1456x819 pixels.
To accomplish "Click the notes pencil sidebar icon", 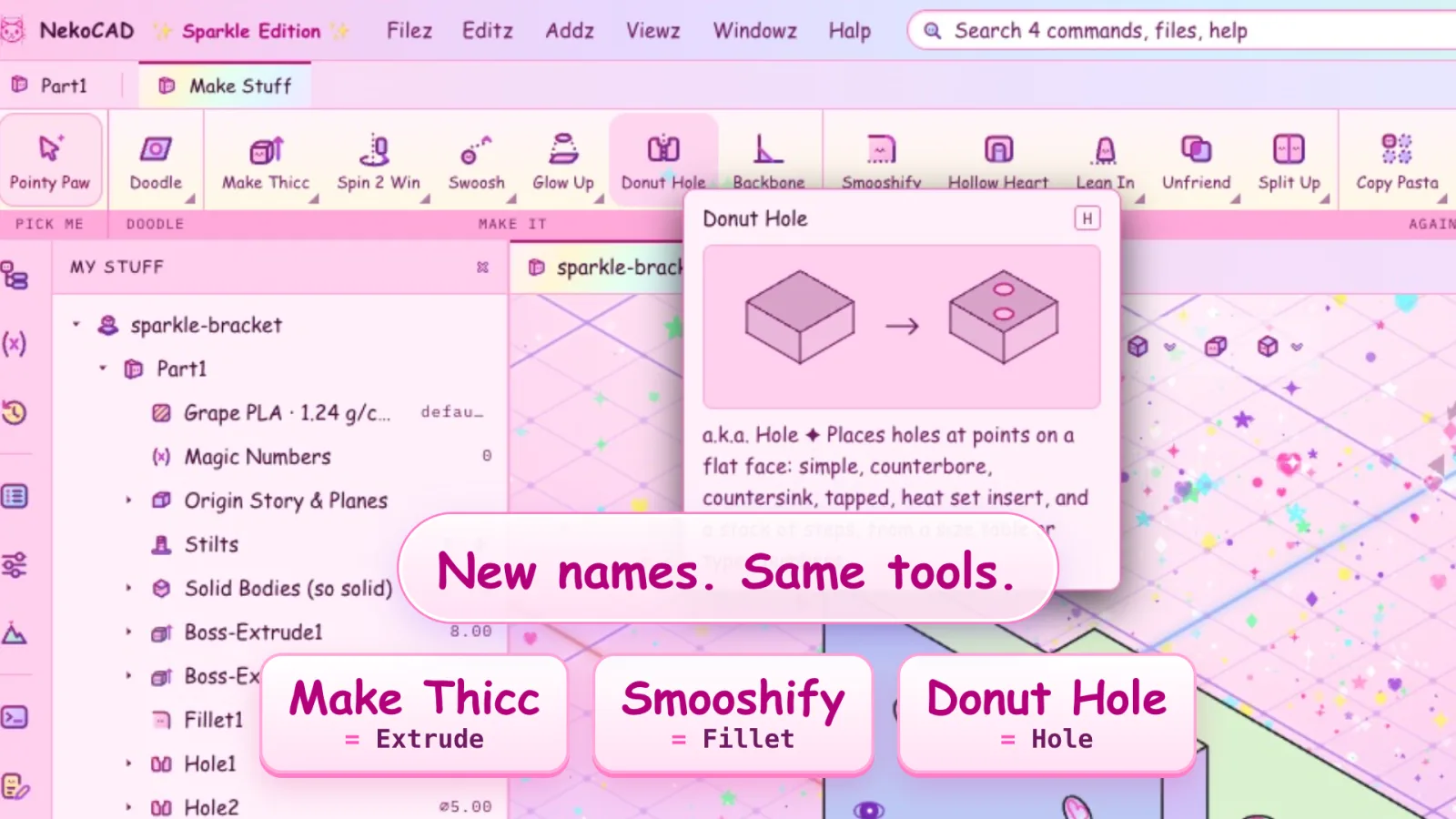I will coord(15,785).
